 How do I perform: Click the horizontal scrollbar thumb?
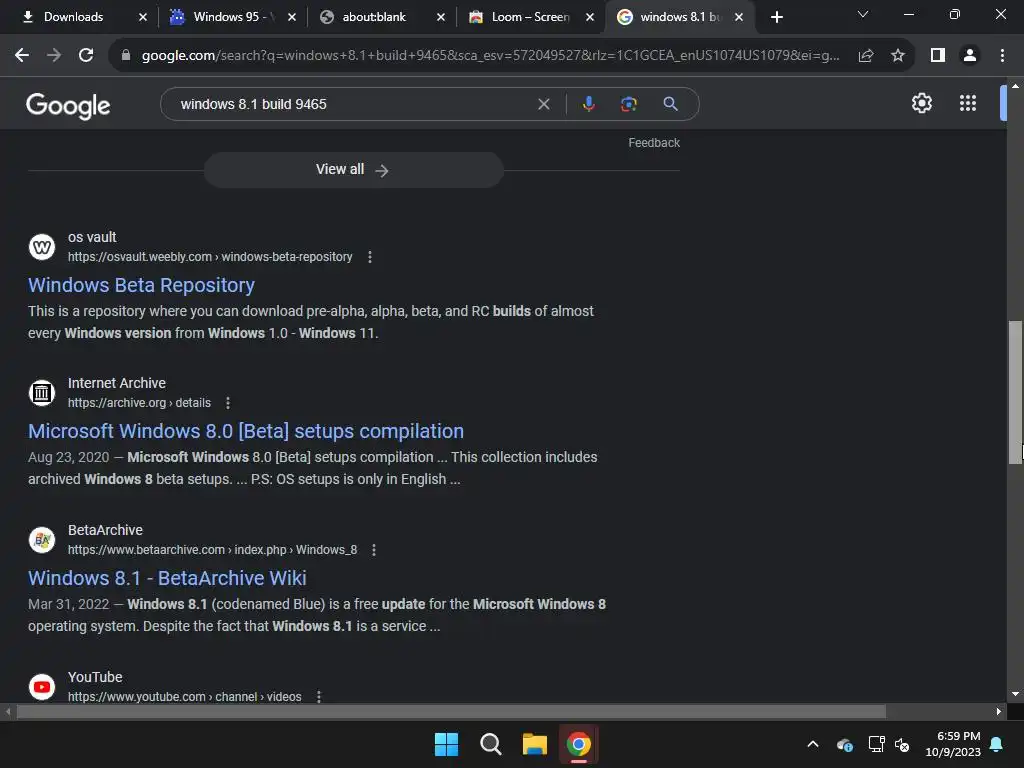(451, 711)
